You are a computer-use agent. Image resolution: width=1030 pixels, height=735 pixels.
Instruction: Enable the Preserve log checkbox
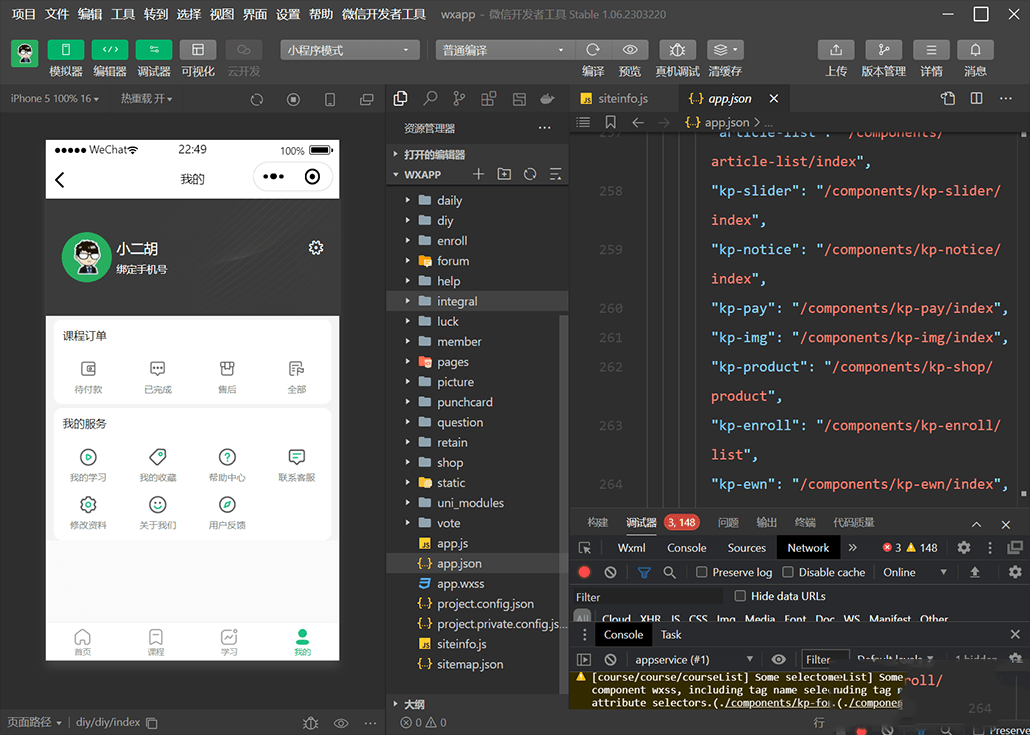pos(702,572)
